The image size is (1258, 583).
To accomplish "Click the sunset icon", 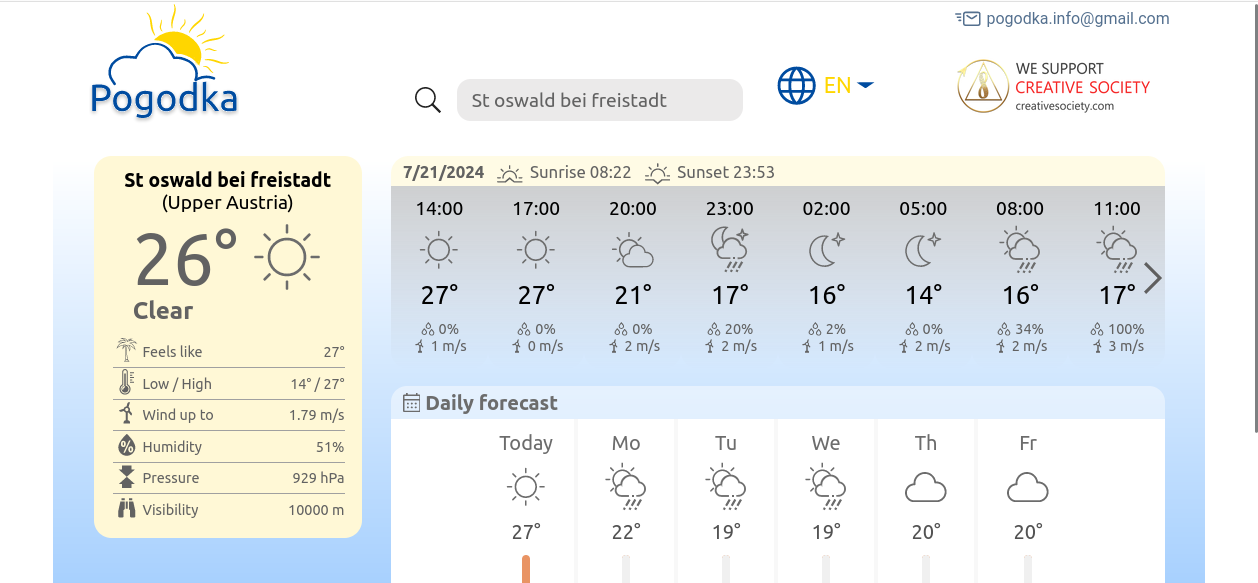I will click(x=657, y=173).
